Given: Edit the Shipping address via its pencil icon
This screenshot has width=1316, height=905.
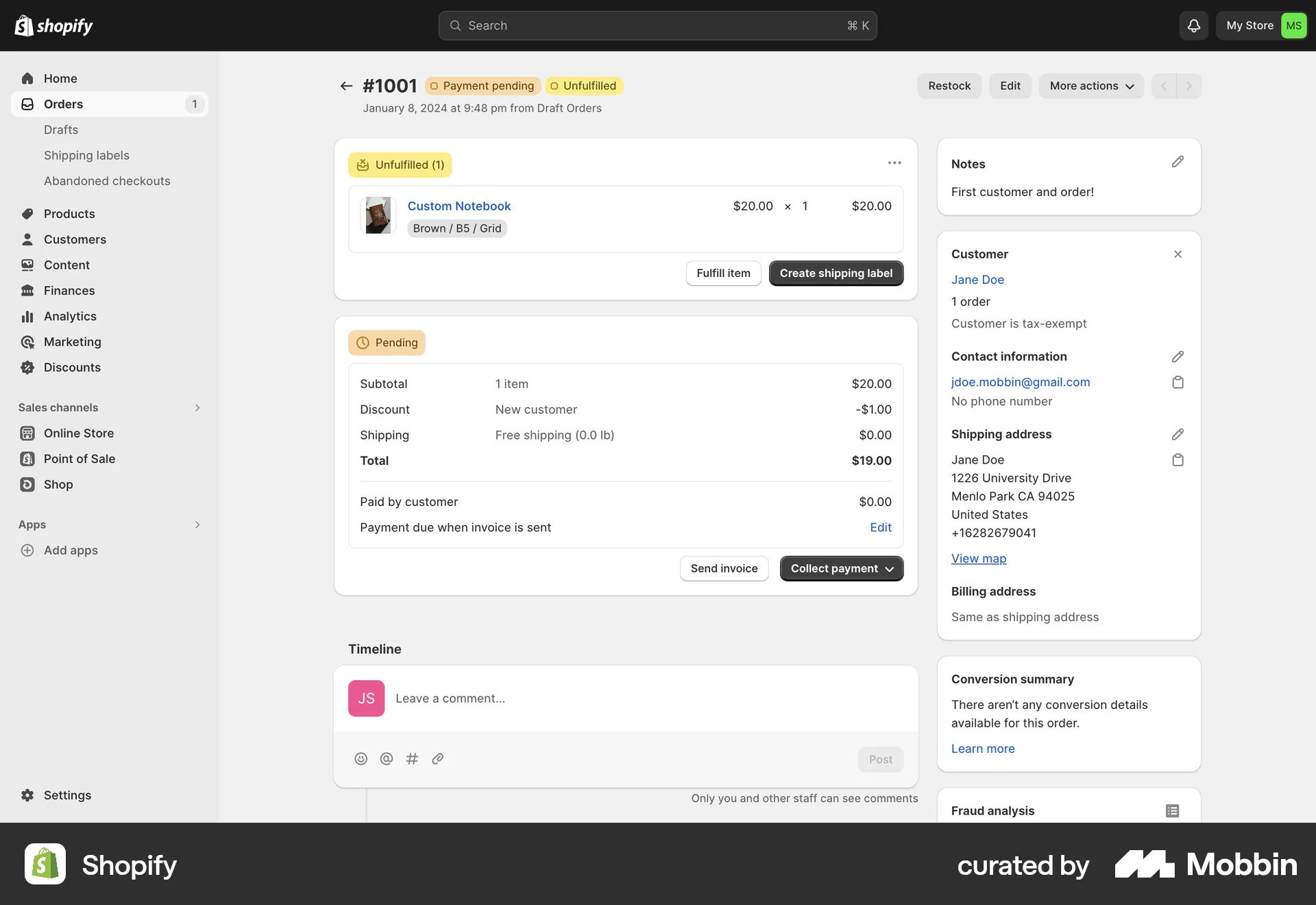Looking at the screenshot, I should 1178,433.
